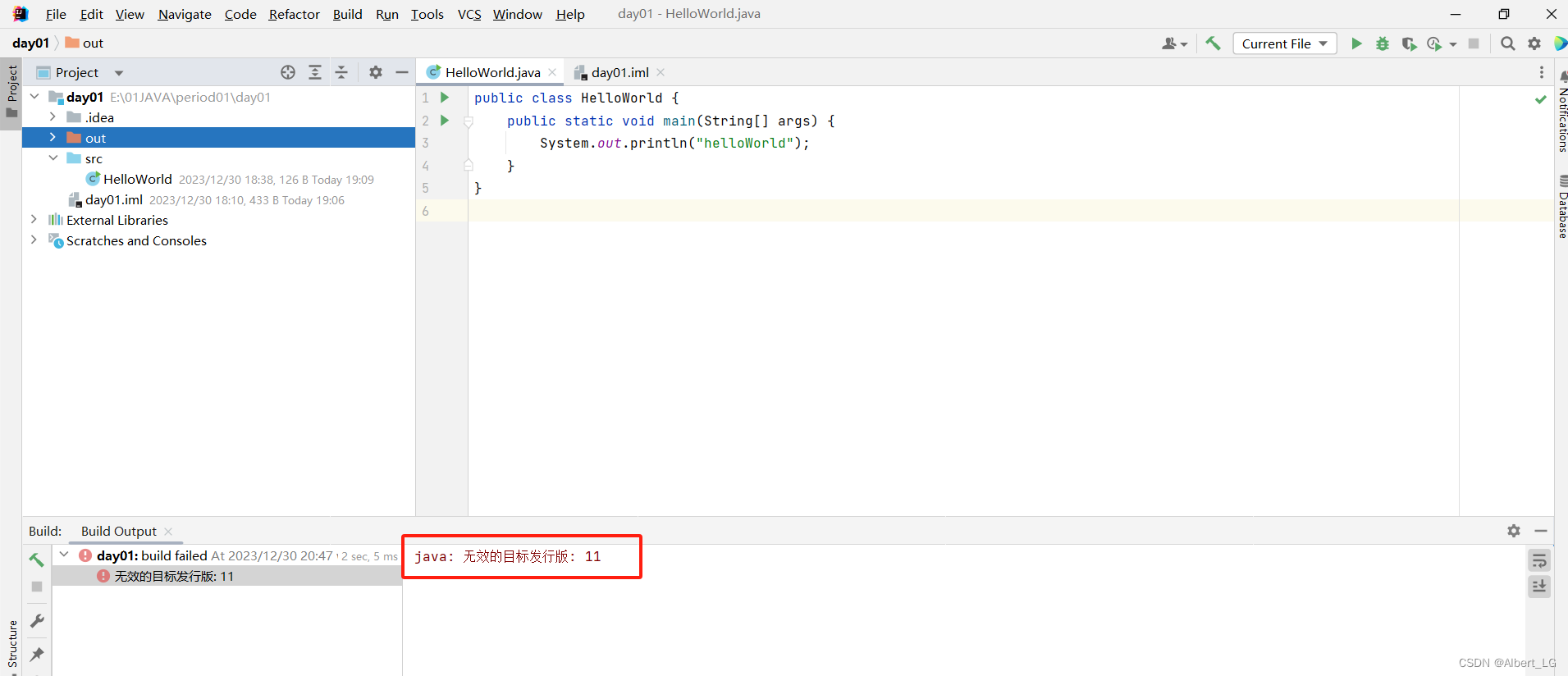Close the Build Output tab
Image resolution: width=1568 pixels, height=676 pixels.
pos(168,532)
